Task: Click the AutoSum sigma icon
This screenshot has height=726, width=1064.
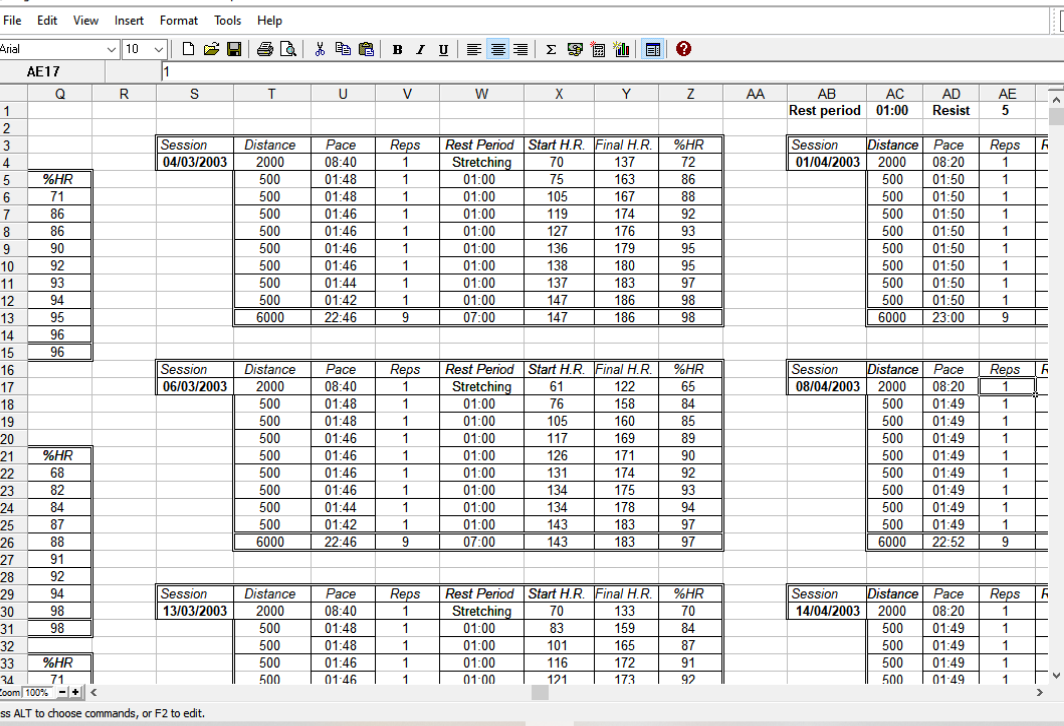Action: tap(551, 49)
